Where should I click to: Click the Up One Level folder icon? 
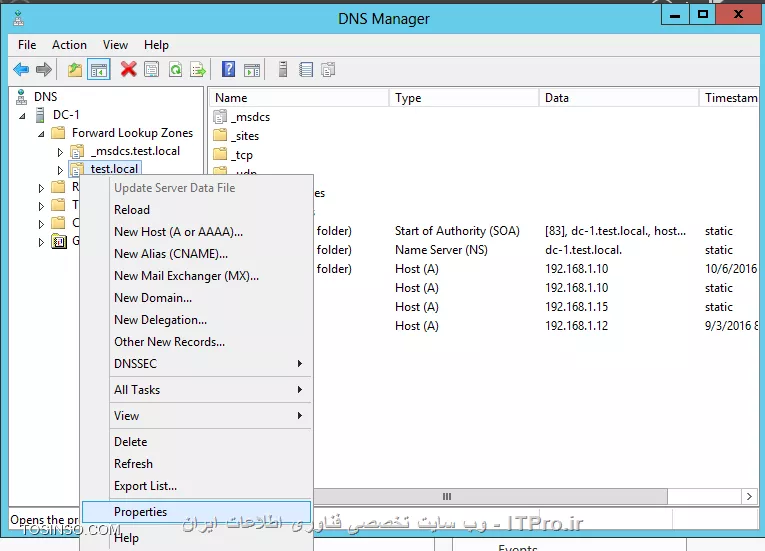[75, 70]
